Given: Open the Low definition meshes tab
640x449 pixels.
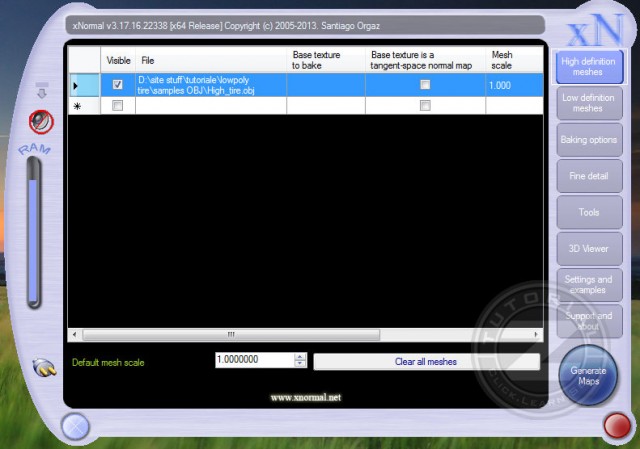Looking at the screenshot, I should (x=588, y=103).
